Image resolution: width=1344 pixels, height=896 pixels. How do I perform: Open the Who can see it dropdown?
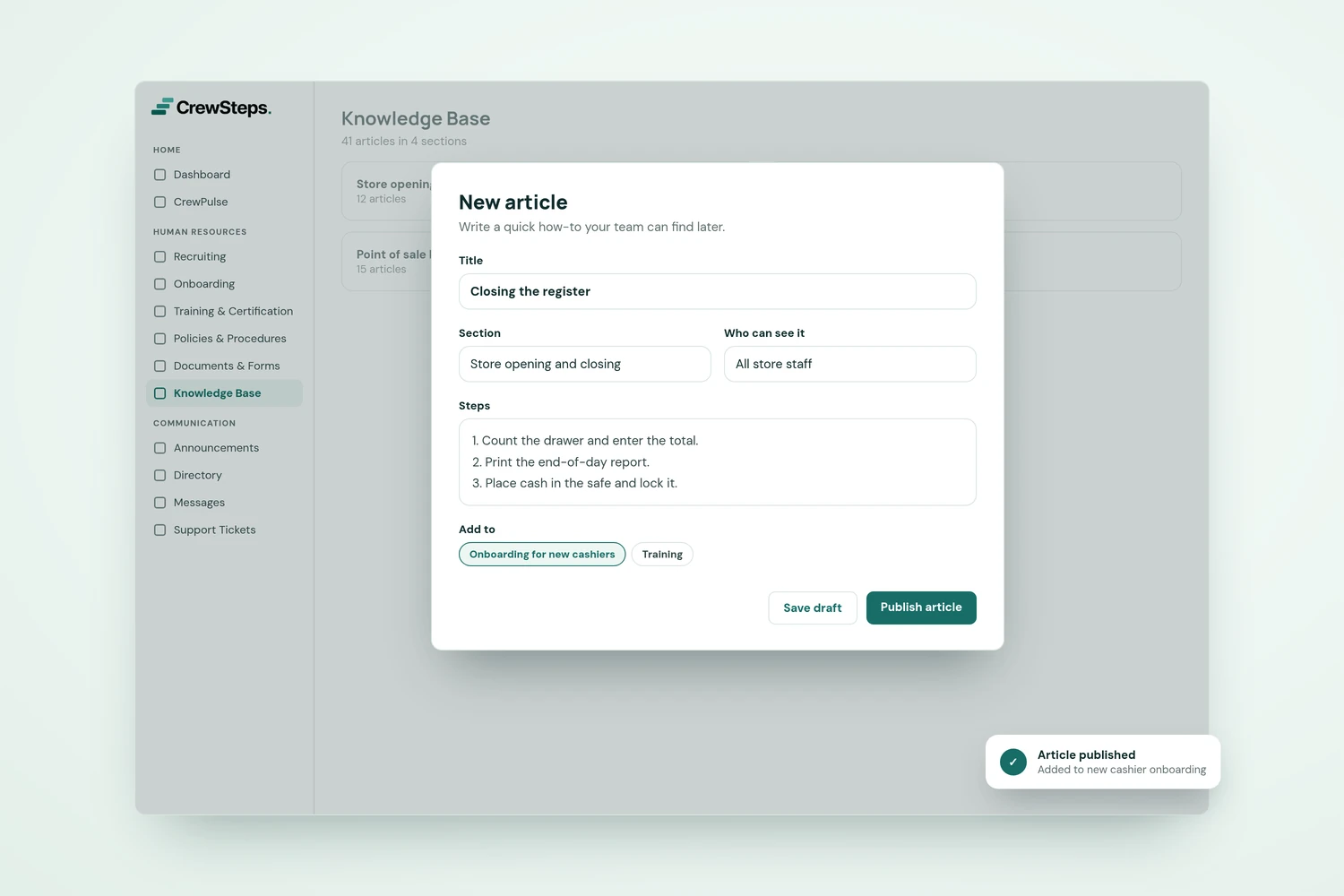(850, 364)
